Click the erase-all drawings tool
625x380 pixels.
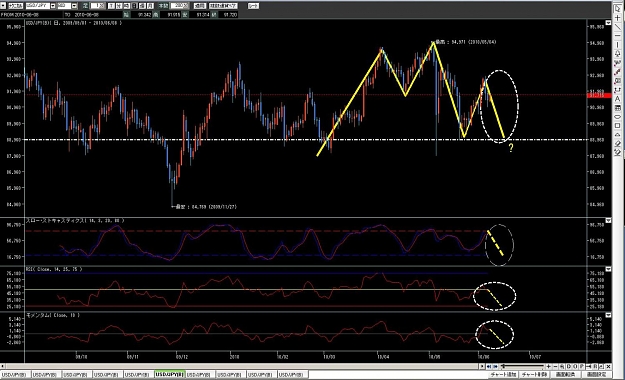click(x=617, y=152)
